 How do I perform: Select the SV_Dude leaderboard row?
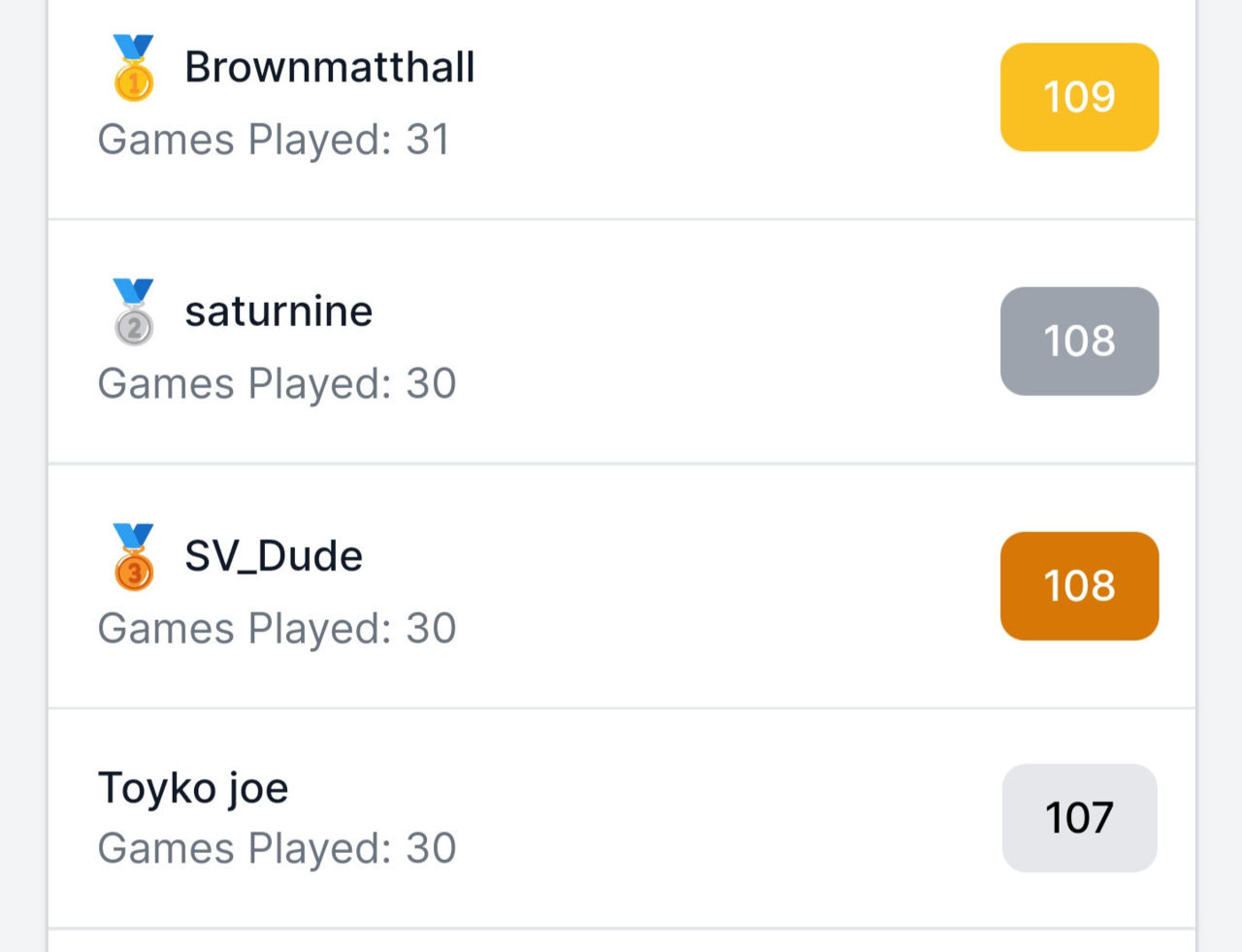622,586
